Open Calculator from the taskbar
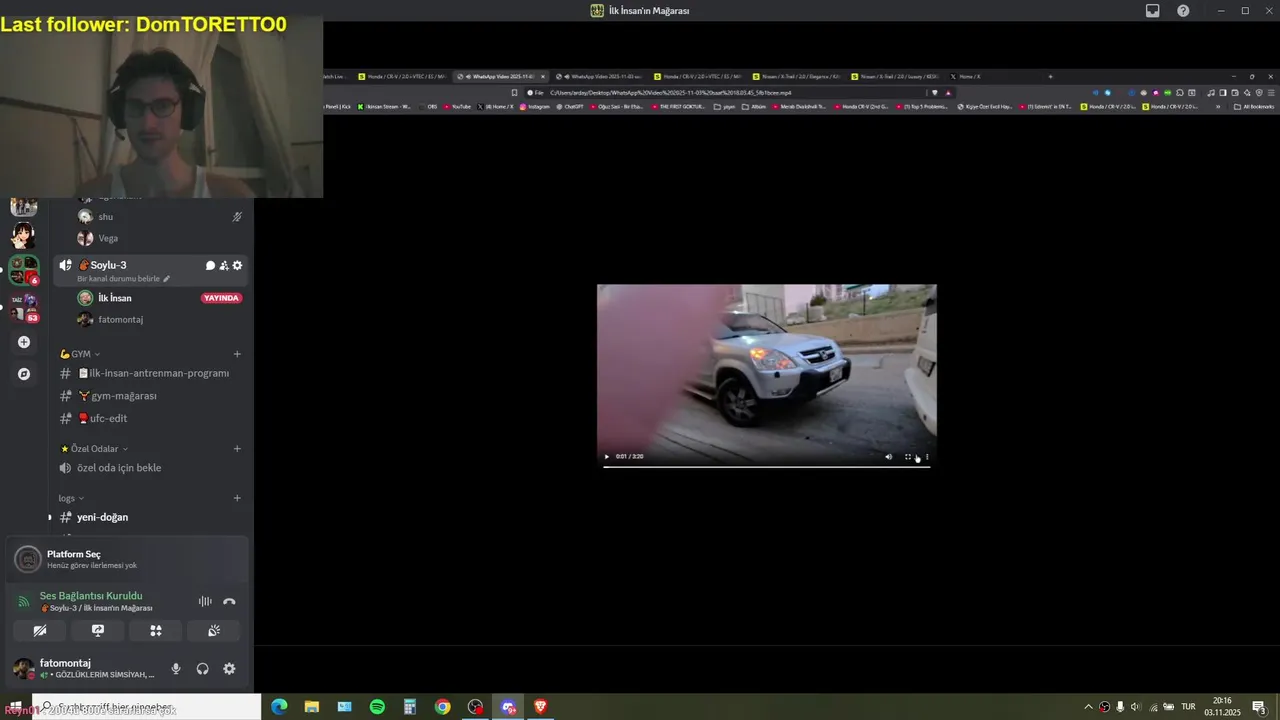Screen dimensions: 1280x720 pos(410,707)
